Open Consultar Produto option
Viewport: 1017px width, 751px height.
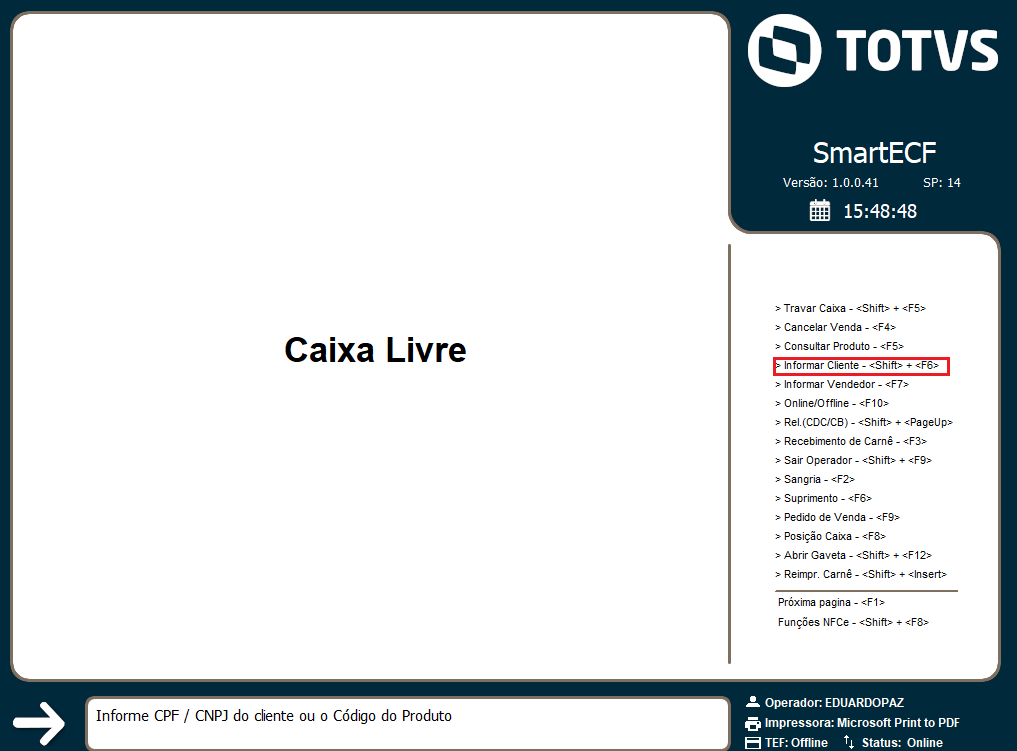click(x=839, y=346)
